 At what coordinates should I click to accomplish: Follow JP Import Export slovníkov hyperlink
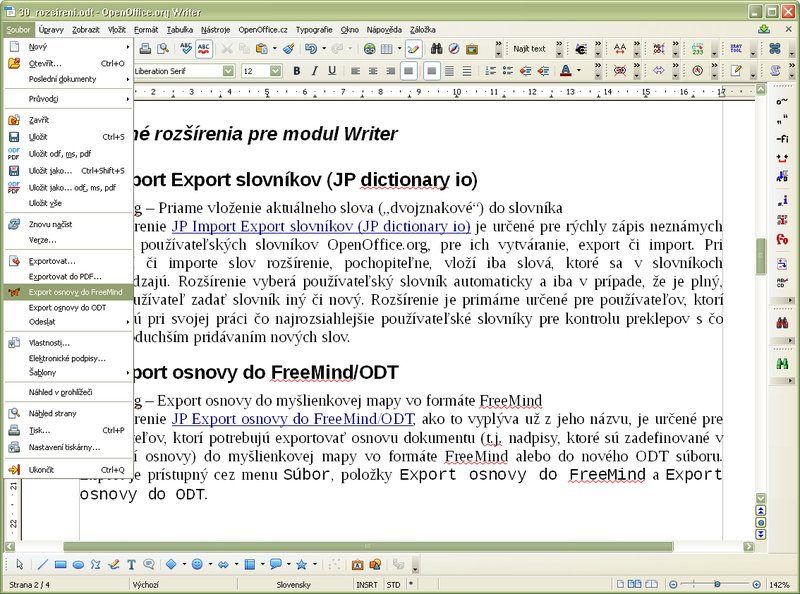tap(321, 226)
